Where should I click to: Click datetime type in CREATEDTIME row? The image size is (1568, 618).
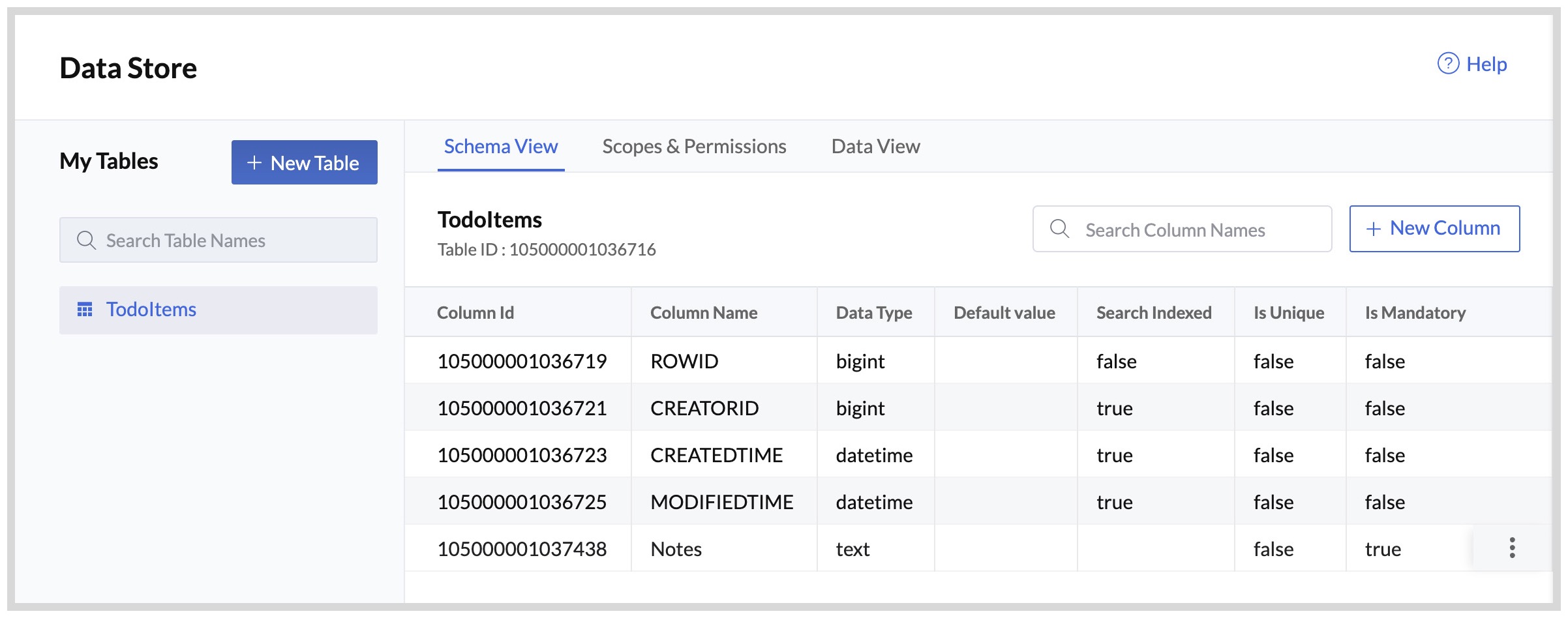[x=874, y=455]
